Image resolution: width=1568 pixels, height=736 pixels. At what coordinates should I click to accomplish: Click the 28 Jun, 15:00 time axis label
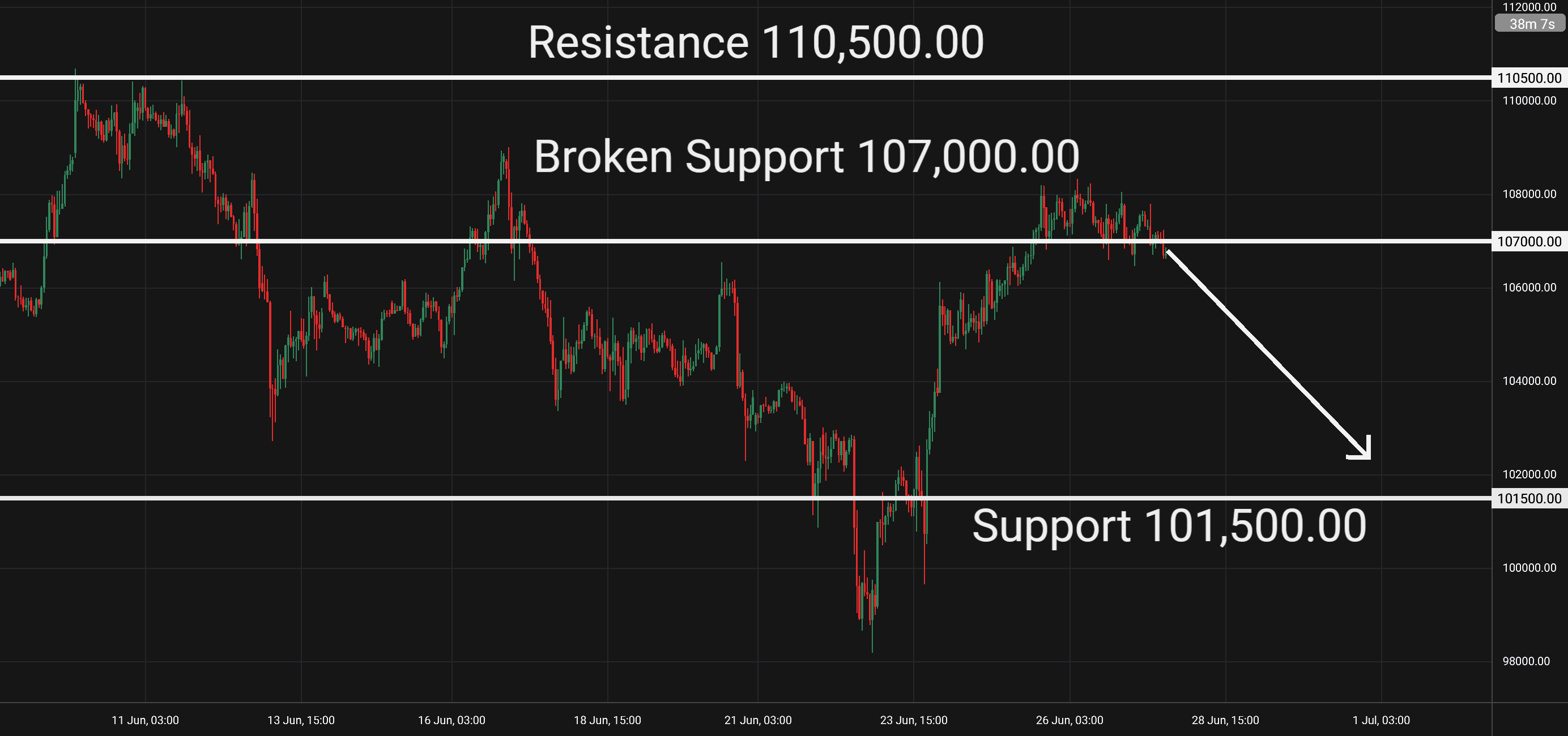click(1225, 720)
